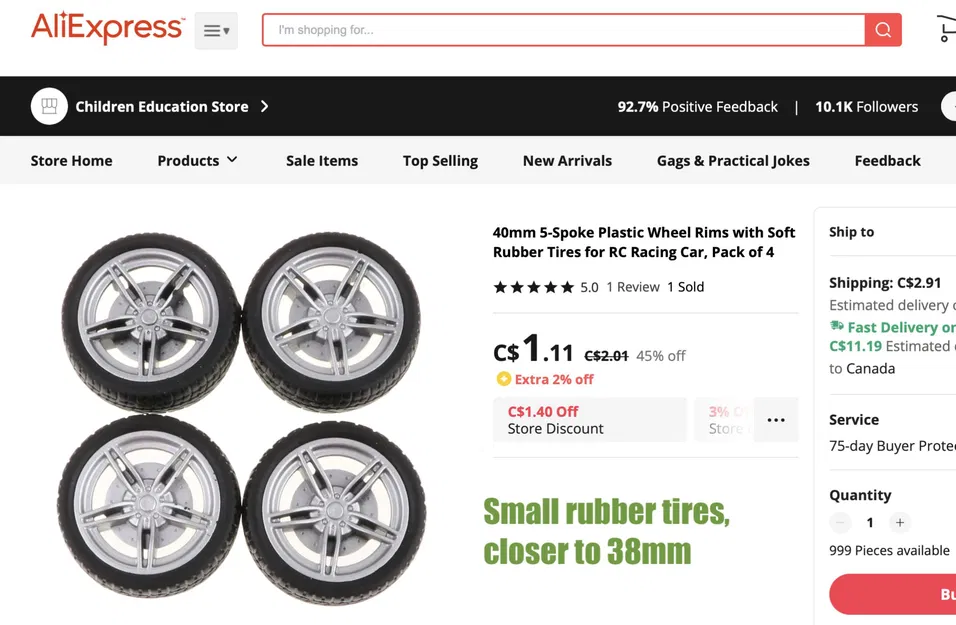Click the Children Education Store icon
The height and width of the screenshot is (625, 956).
(x=49, y=106)
